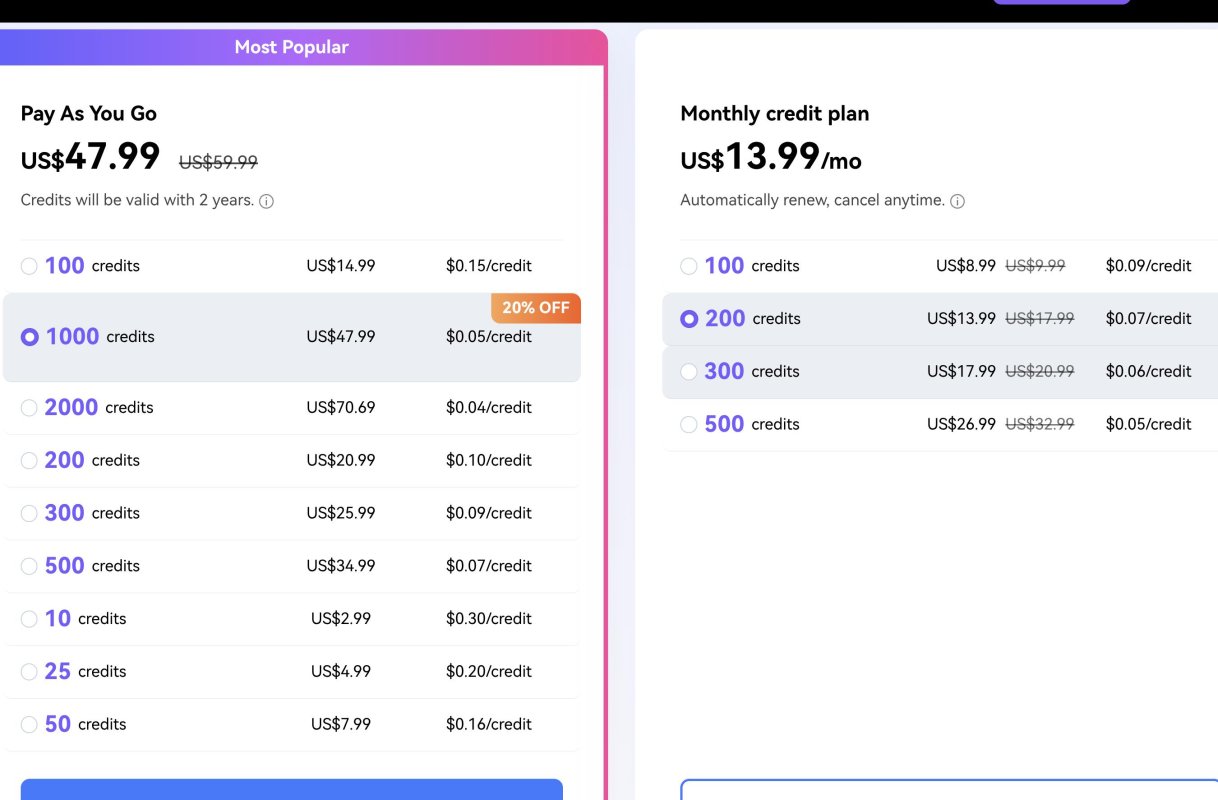Click the 'Most Popular' banner

click(291, 46)
